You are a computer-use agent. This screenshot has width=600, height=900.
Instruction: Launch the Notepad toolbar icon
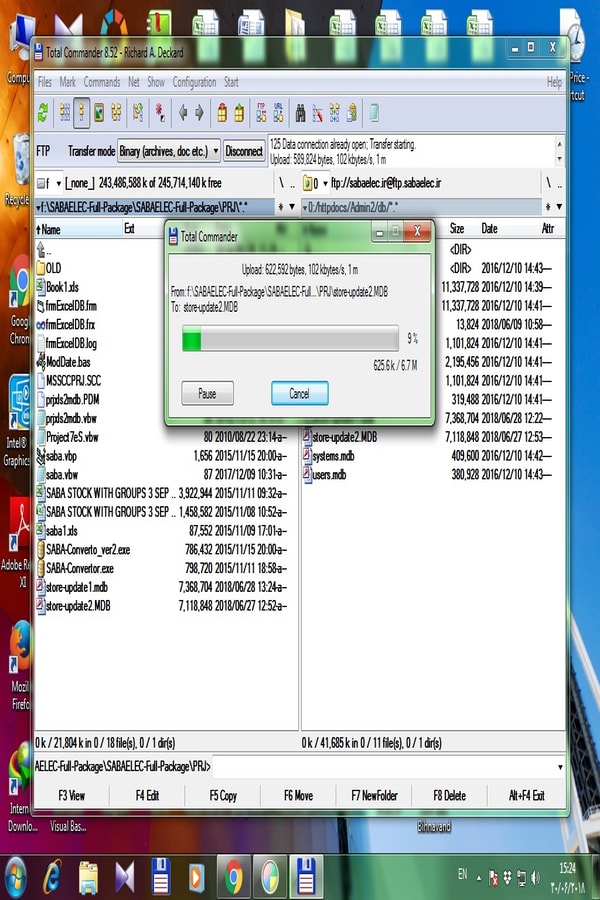374,113
